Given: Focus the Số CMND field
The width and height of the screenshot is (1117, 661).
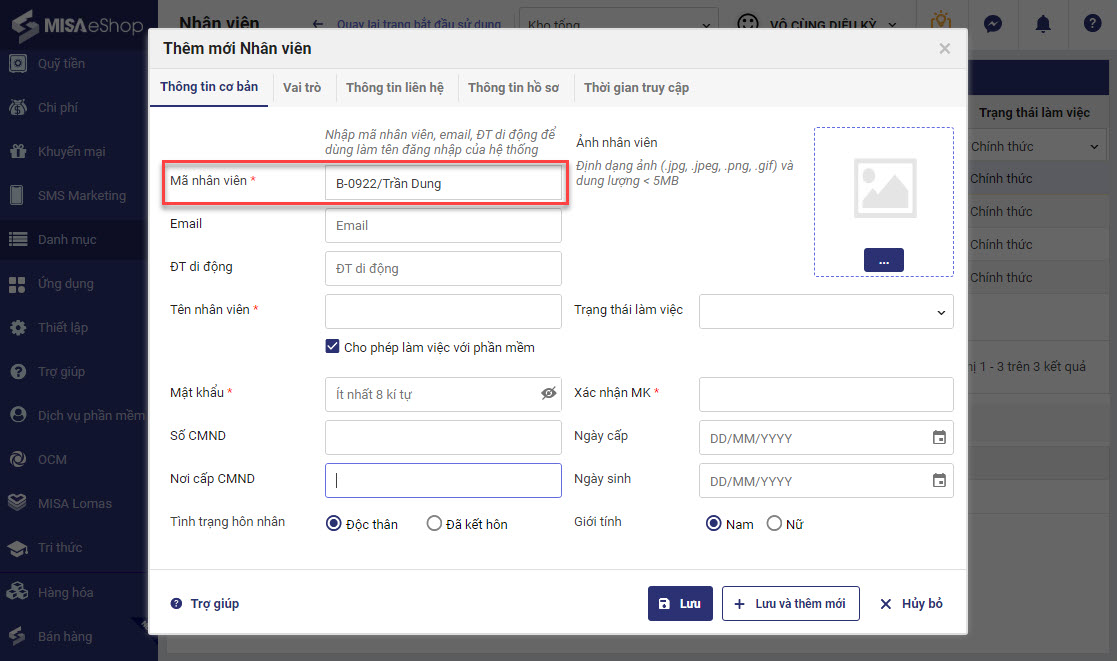Looking at the screenshot, I should 443,437.
